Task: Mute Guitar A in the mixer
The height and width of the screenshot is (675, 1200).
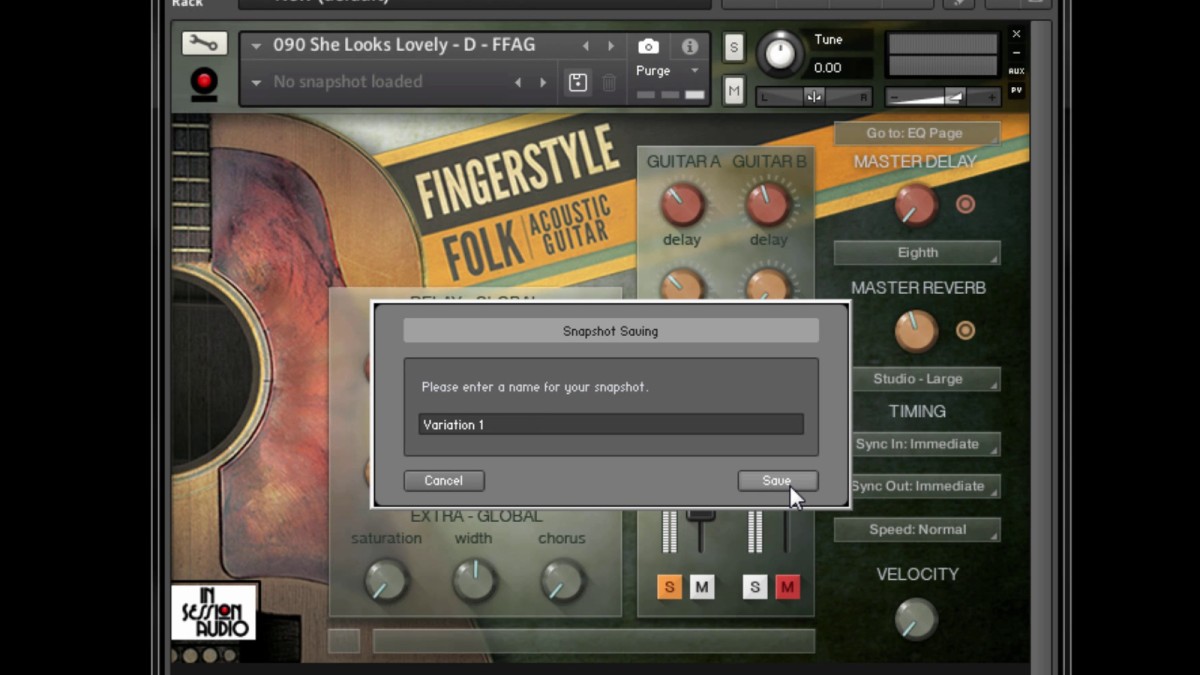Action: pyautogui.click(x=701, y=587)
